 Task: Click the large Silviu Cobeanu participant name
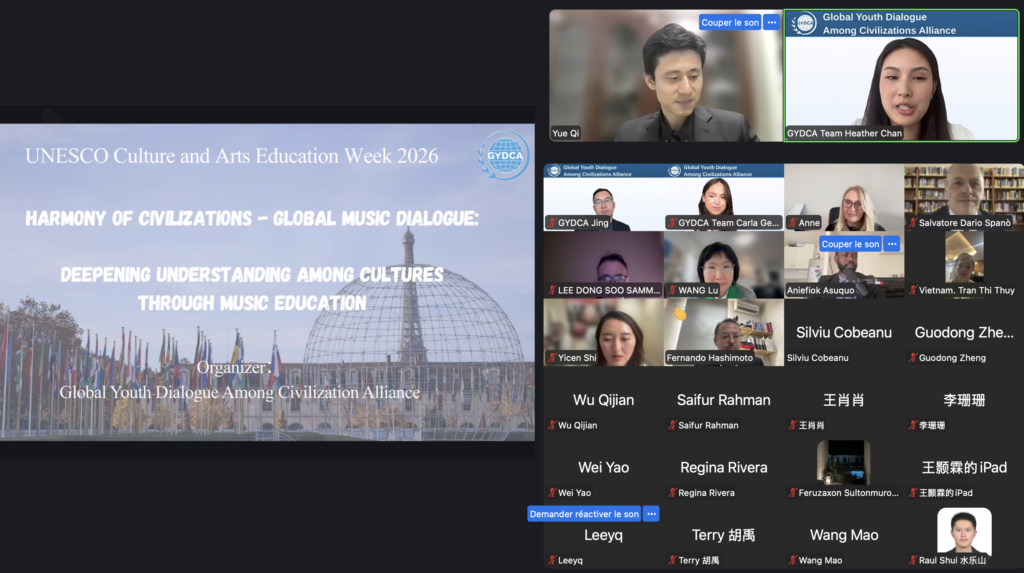[x=844, y=333]
